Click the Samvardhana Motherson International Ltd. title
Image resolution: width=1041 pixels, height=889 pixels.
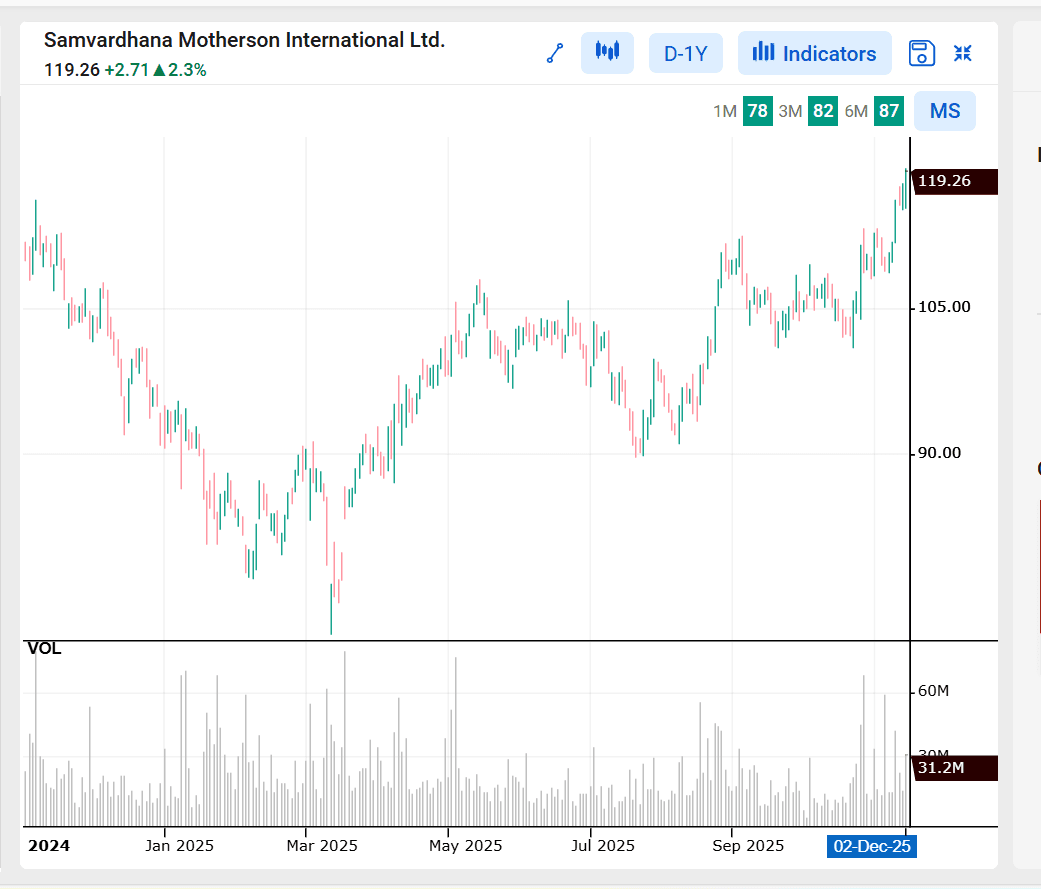click(x=244, y=40)
